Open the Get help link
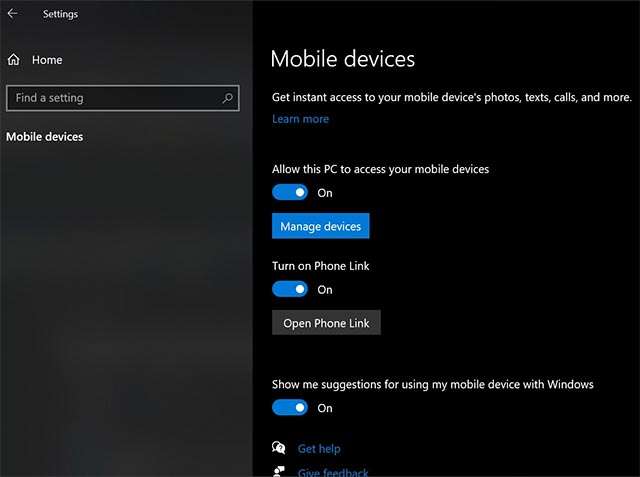The image size is (640, 477). (319, 448)
